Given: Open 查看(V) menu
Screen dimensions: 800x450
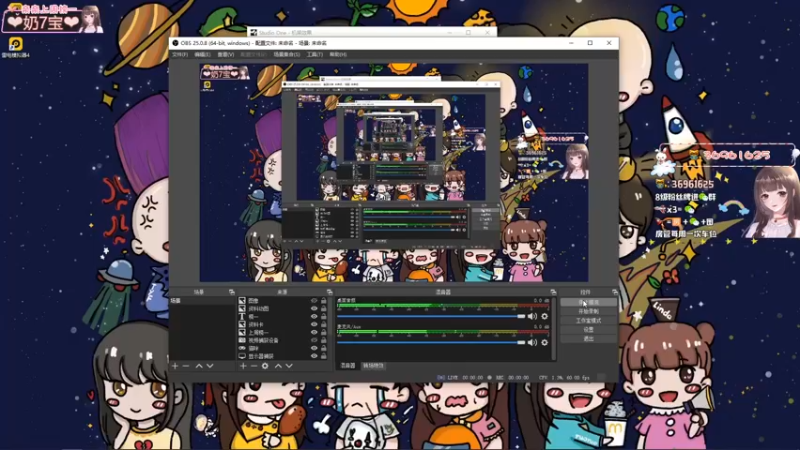Looking at the screenshot, I should pos(226,55).
